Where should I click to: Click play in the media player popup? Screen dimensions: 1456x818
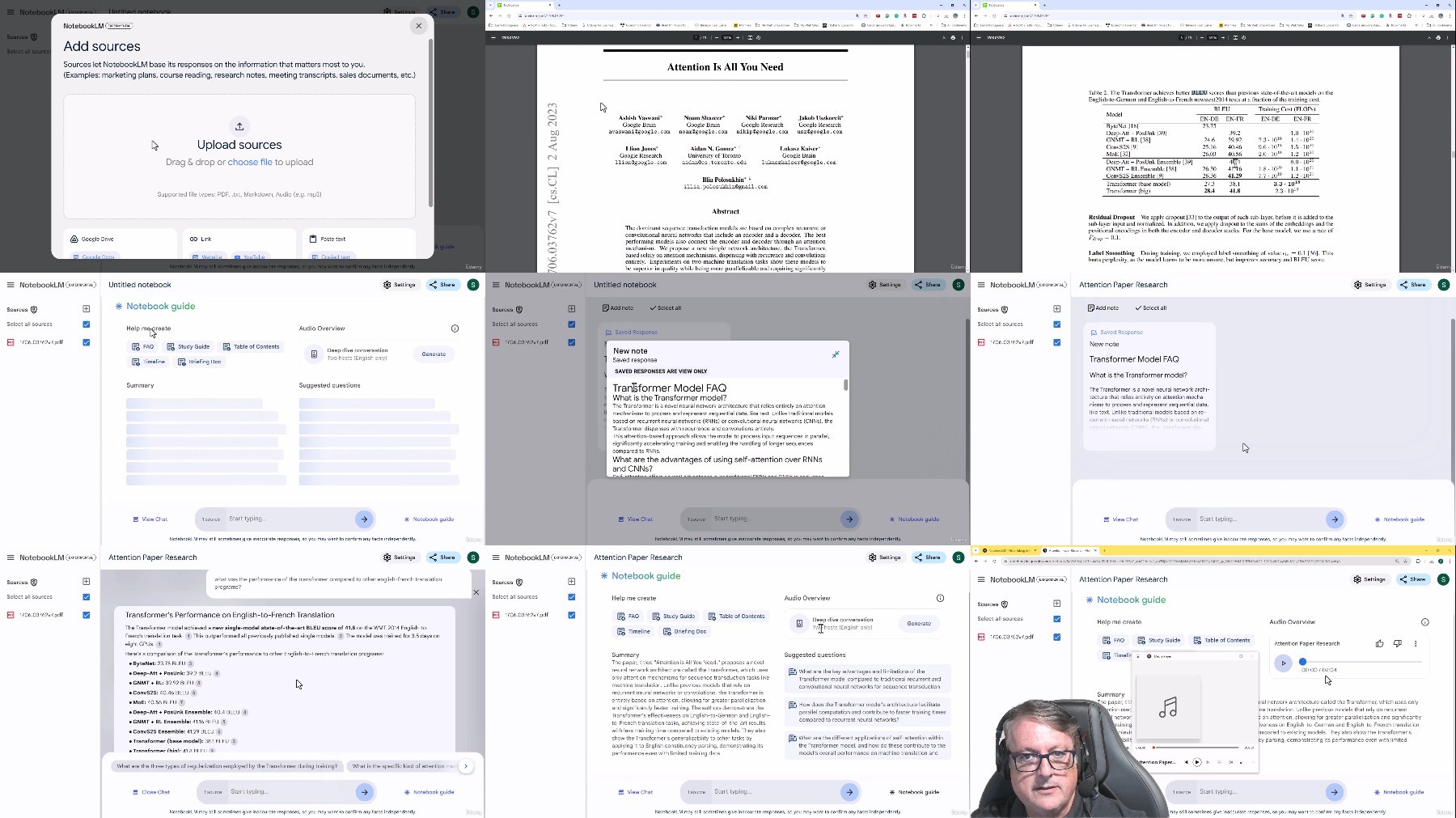click(x=1197, y=762)
